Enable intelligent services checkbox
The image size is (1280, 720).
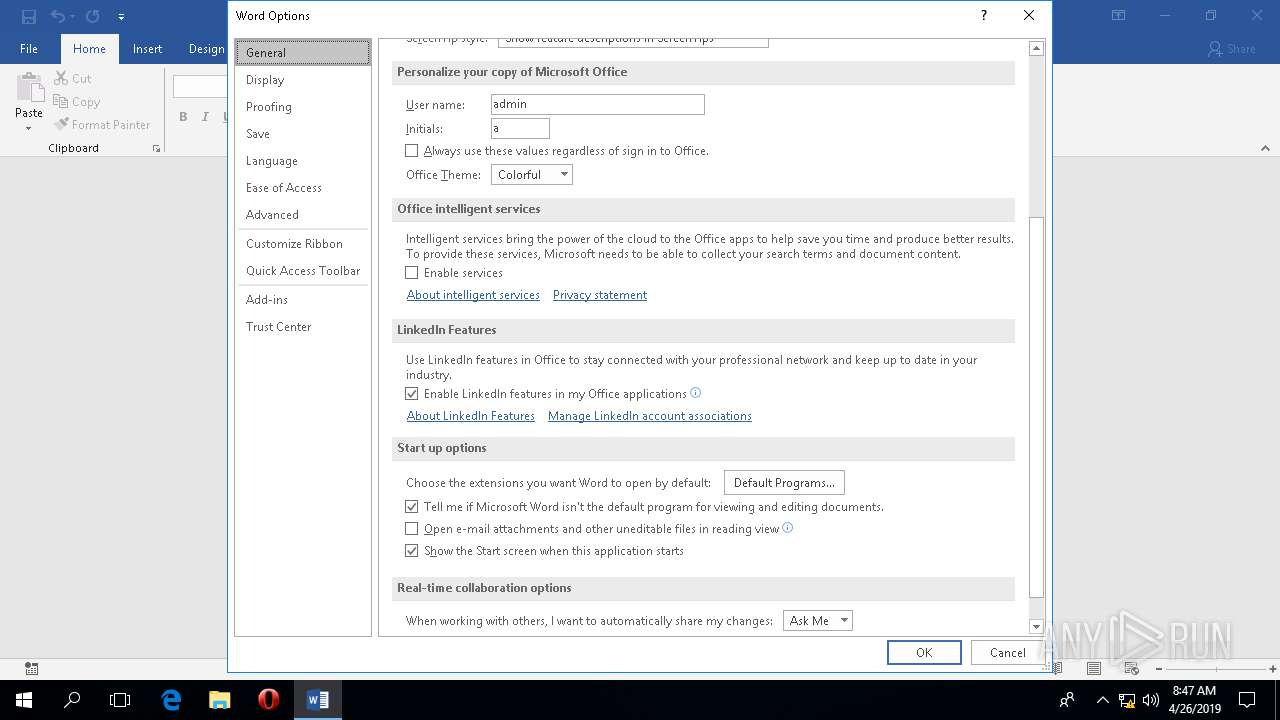(x=411, y=273)
